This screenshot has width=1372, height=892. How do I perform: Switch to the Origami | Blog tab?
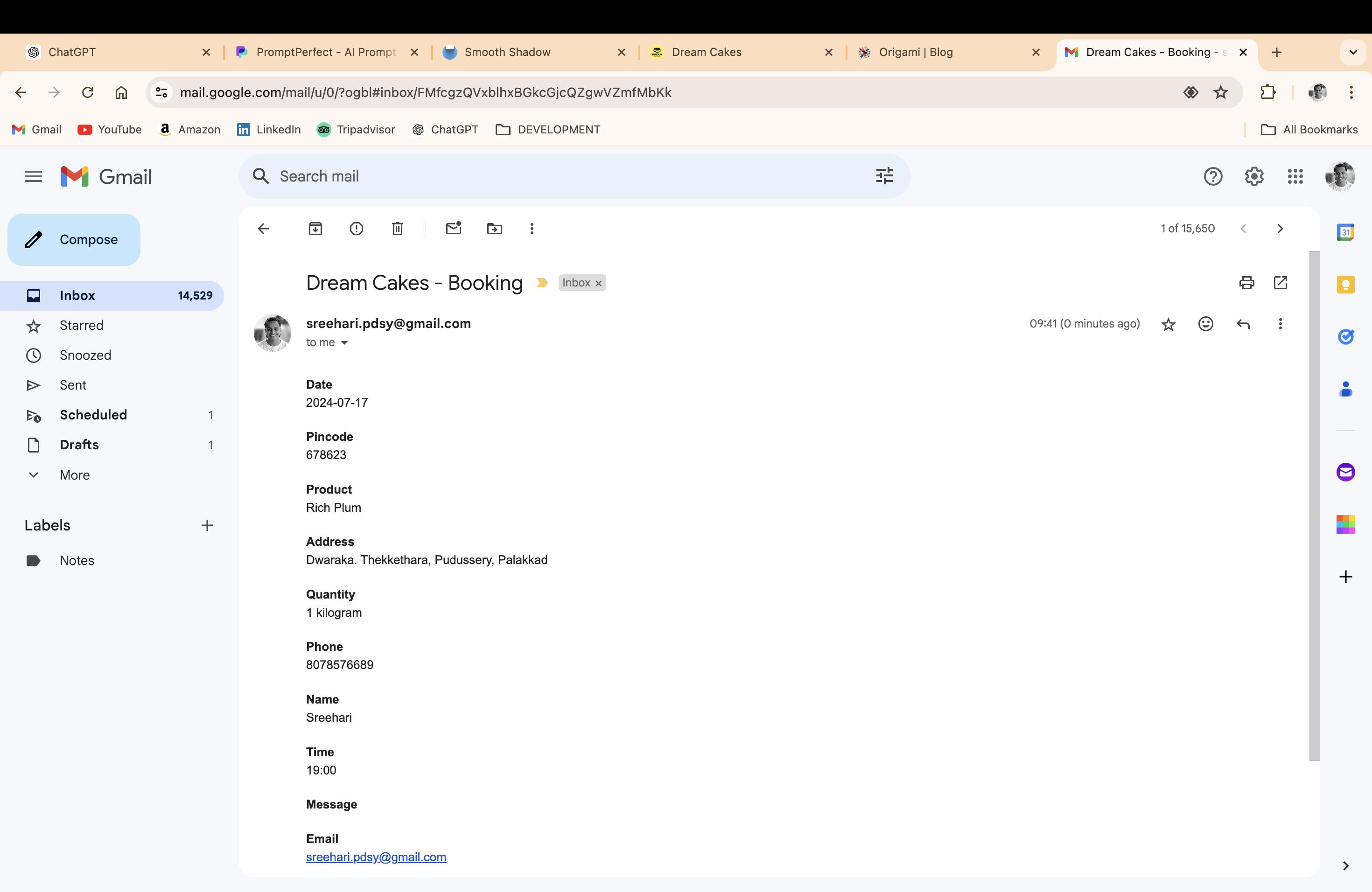(x=916, y=52)
